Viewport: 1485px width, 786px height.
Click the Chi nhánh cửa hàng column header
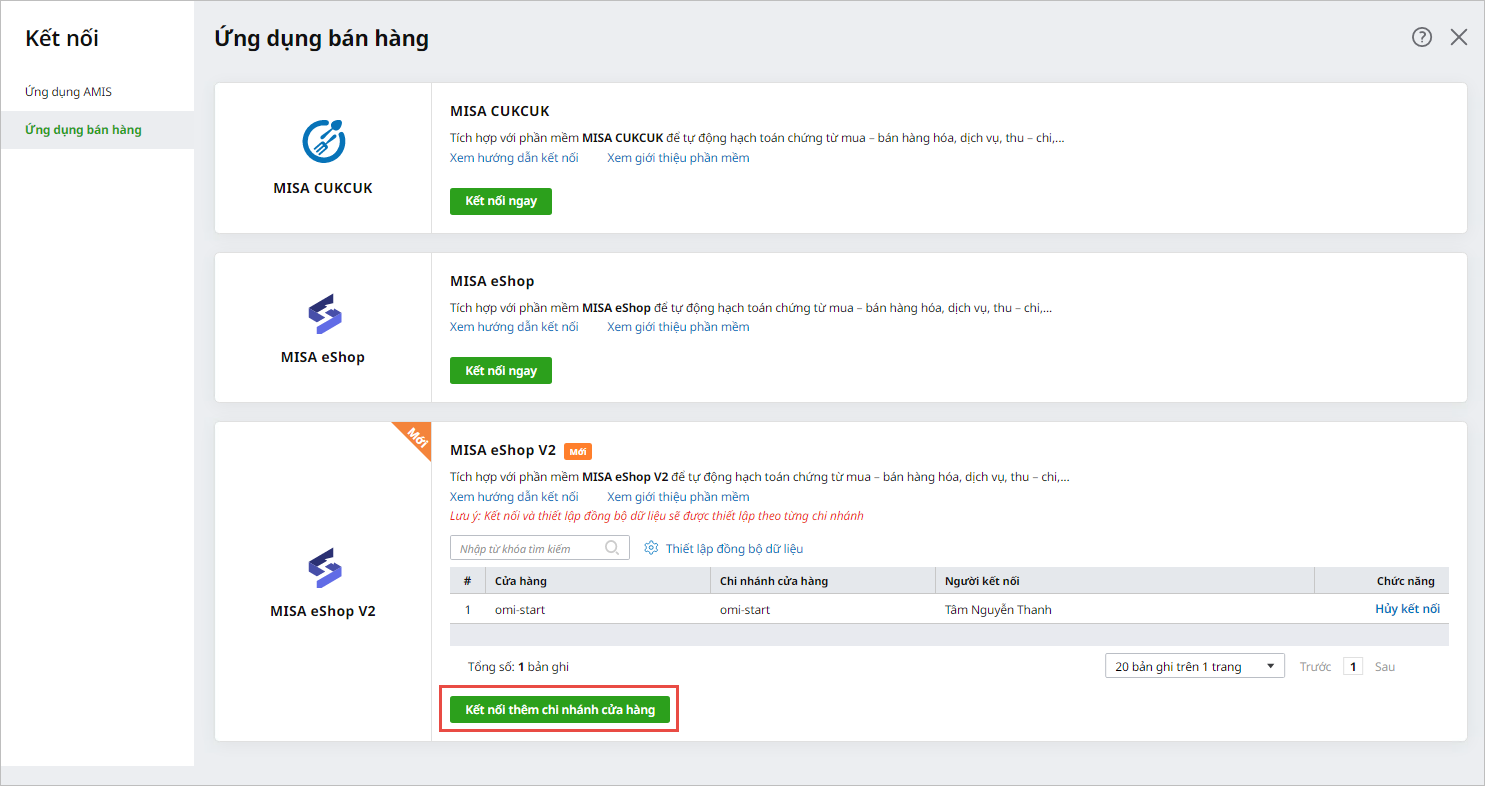pos(823,581)
